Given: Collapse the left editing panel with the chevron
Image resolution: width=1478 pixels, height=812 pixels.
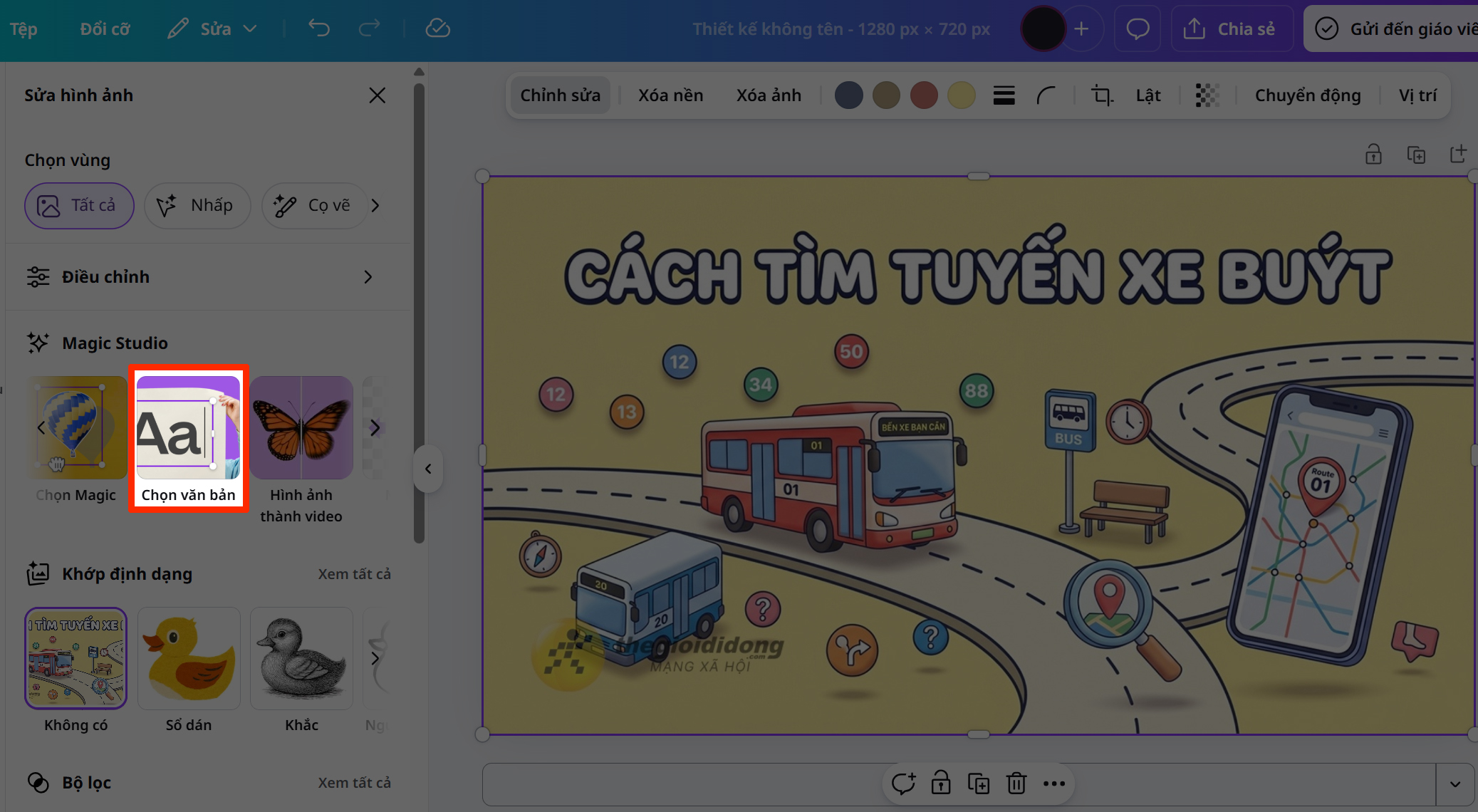Looking at the screenshot, I should point(428,469).
